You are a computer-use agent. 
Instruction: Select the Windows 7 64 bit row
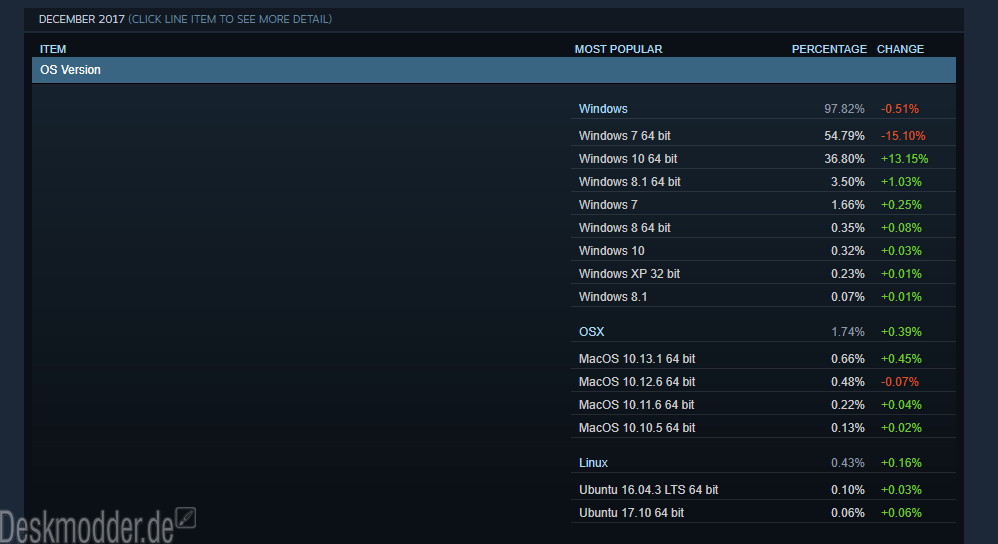763,136
